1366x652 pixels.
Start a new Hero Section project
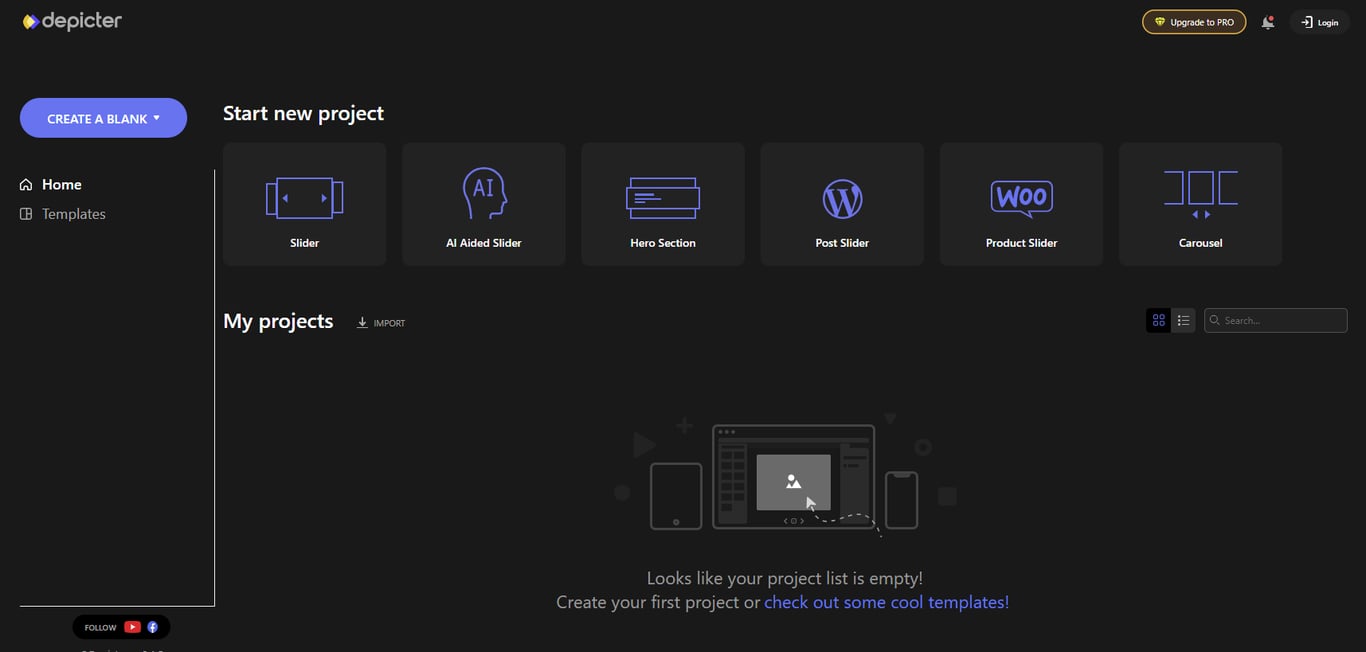pos(662,195)
